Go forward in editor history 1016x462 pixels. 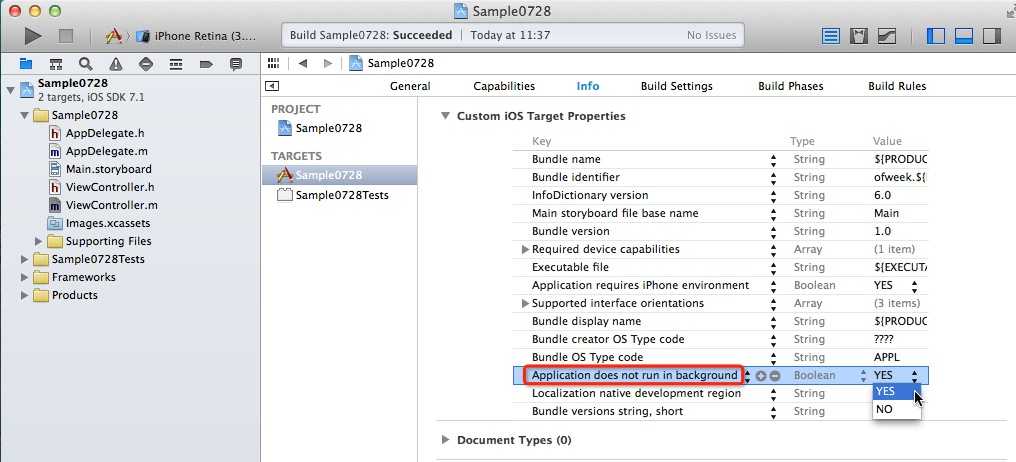pos(327,63)
